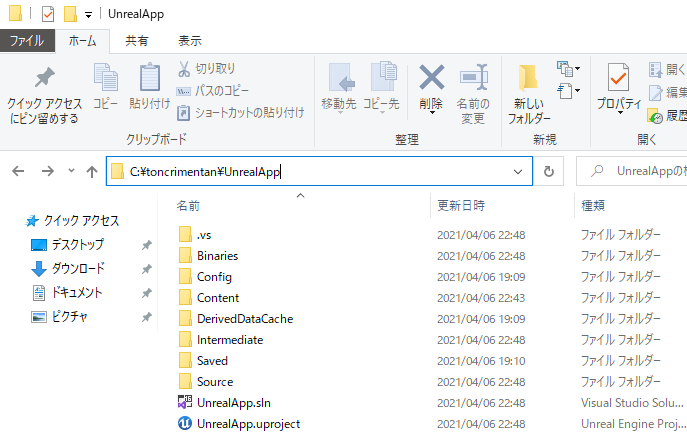Image resolution: width=687 pixels, height=433 pixels.
Task: Click Unreal Engine icon of UnrealApp.uproject
Action: pos(185,423)
